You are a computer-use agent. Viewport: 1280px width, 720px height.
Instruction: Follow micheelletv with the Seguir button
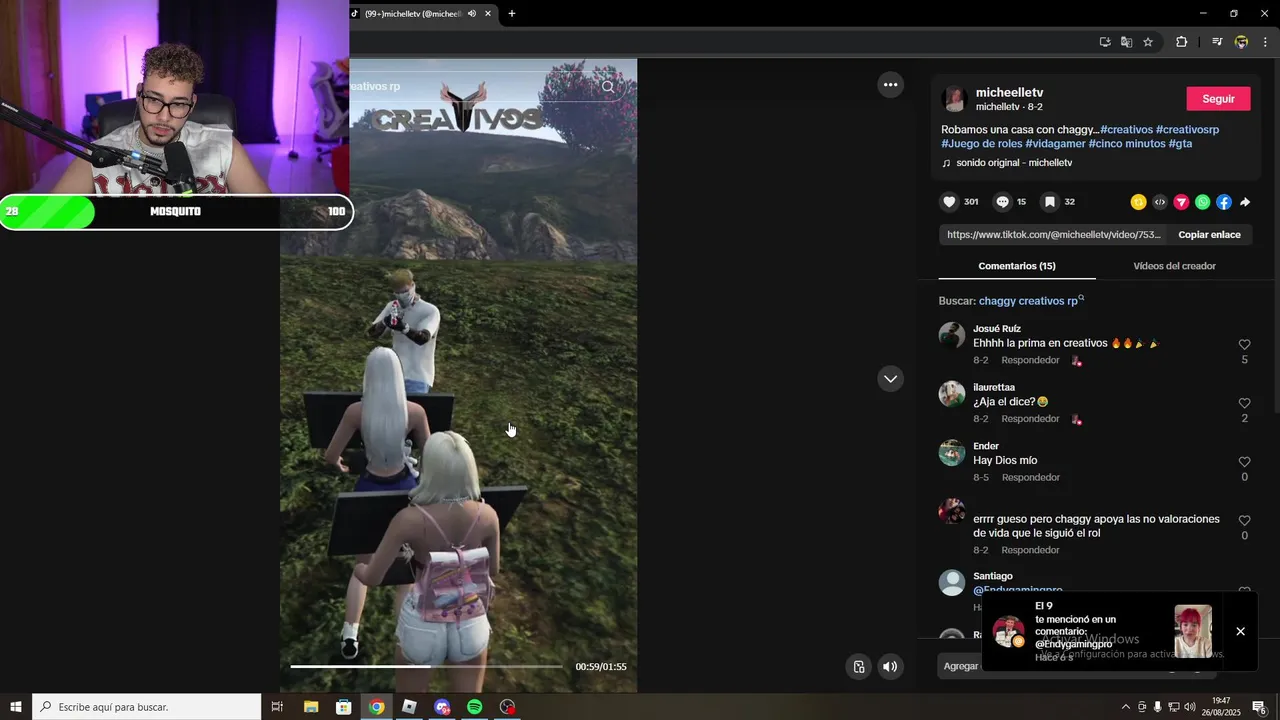click(1218, 99)
